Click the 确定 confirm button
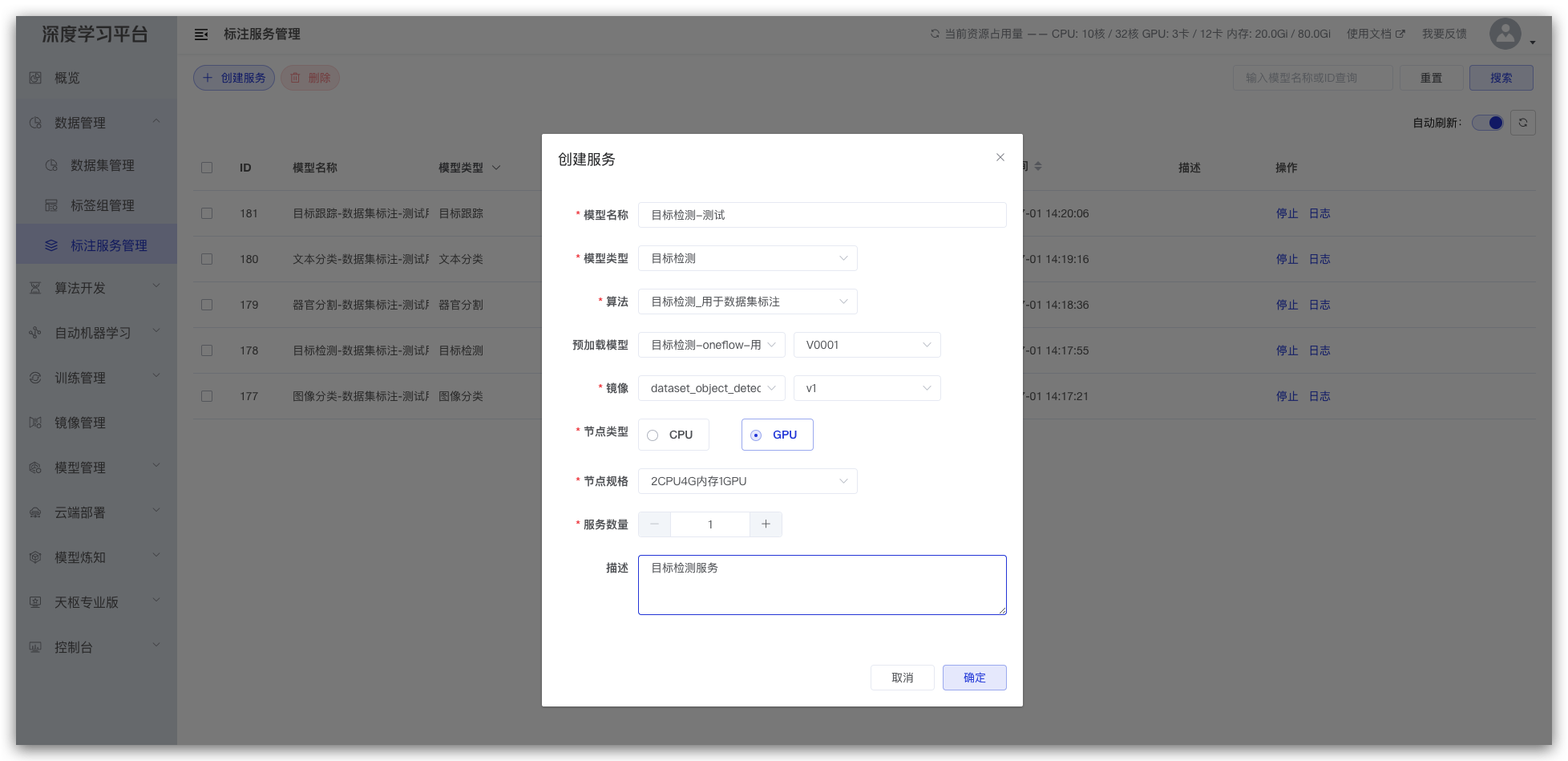The height and width of the screenshot is (761, 1568). click(x=974, y=678)
